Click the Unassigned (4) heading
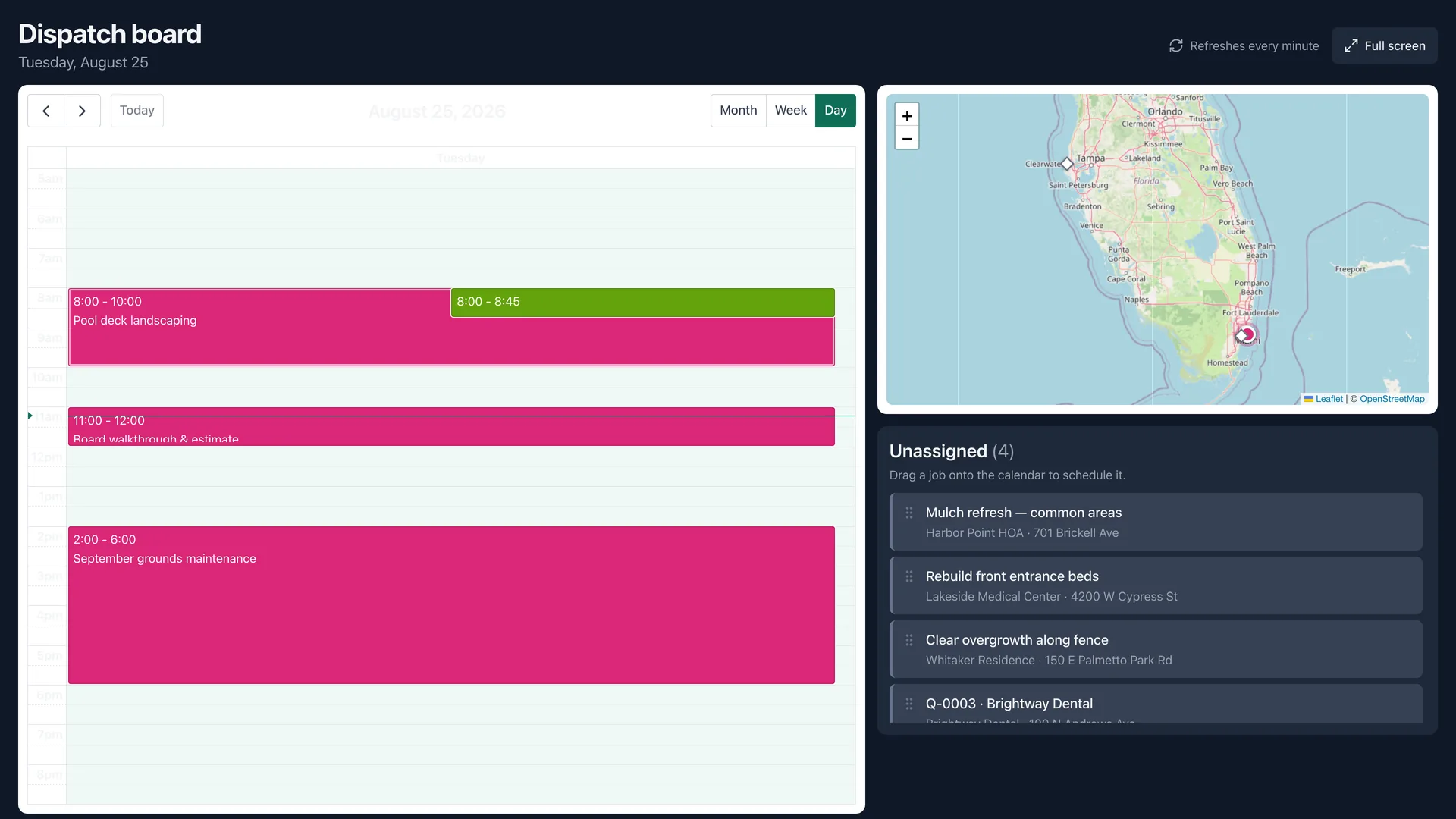1456x819 pixels. pyautogui.click(x=952, y=451)
